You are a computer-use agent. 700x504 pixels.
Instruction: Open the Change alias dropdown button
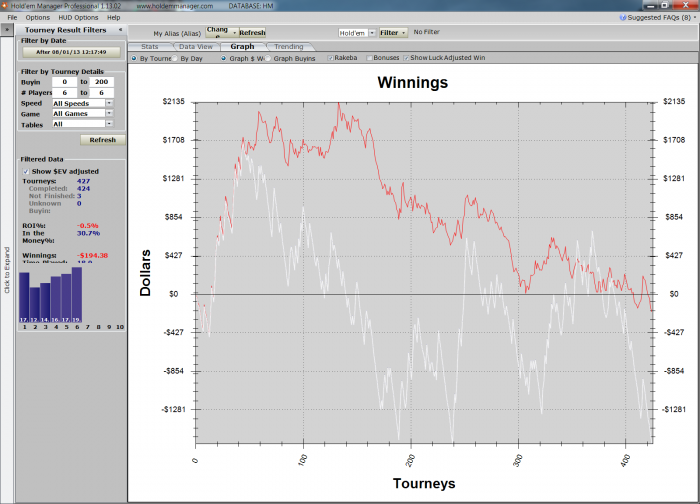coord(222,33)
